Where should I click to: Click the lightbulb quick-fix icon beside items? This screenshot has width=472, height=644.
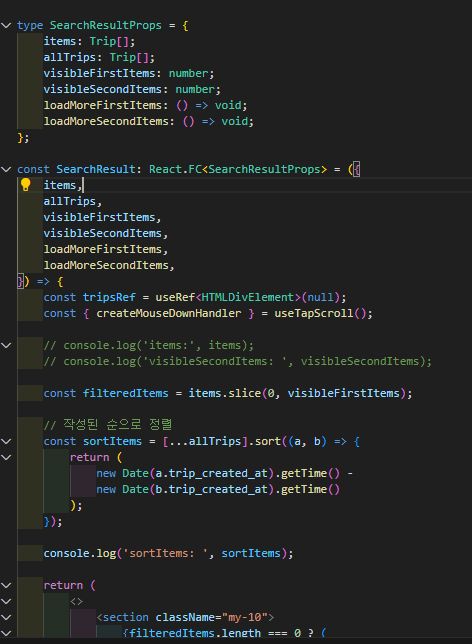coord(25,185)
